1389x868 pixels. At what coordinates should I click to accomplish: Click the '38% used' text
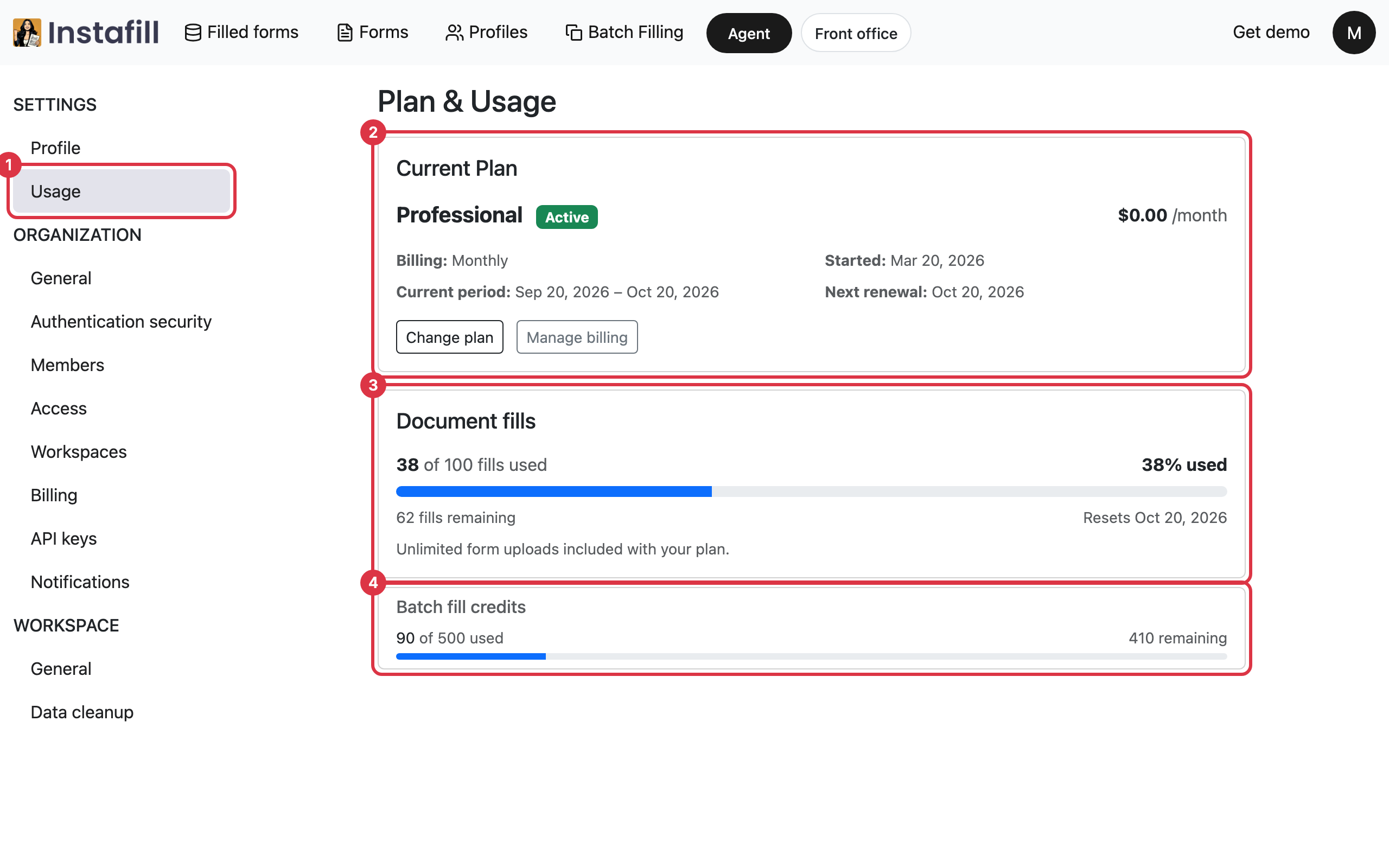[1183, 464]
